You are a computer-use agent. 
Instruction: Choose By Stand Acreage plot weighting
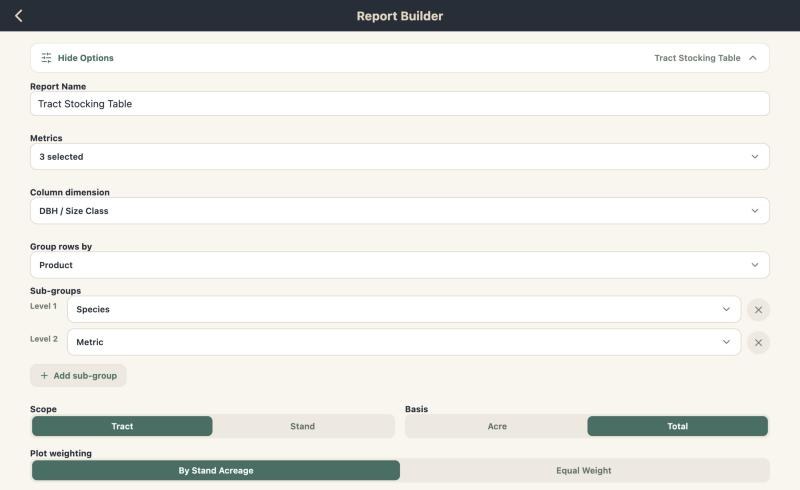[x=216, y=471]
